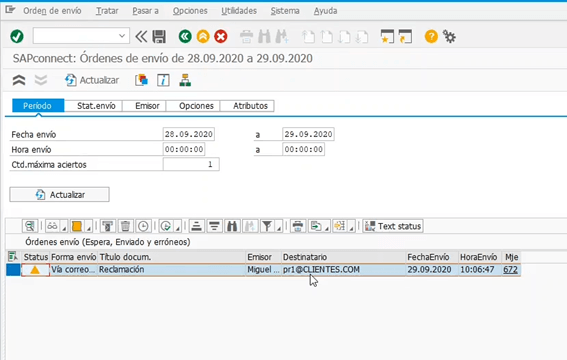Viewport: 567px width, 360px height.
Task: Click the Display glasses icon in ALV toolbar
Action: coord(52,226)
